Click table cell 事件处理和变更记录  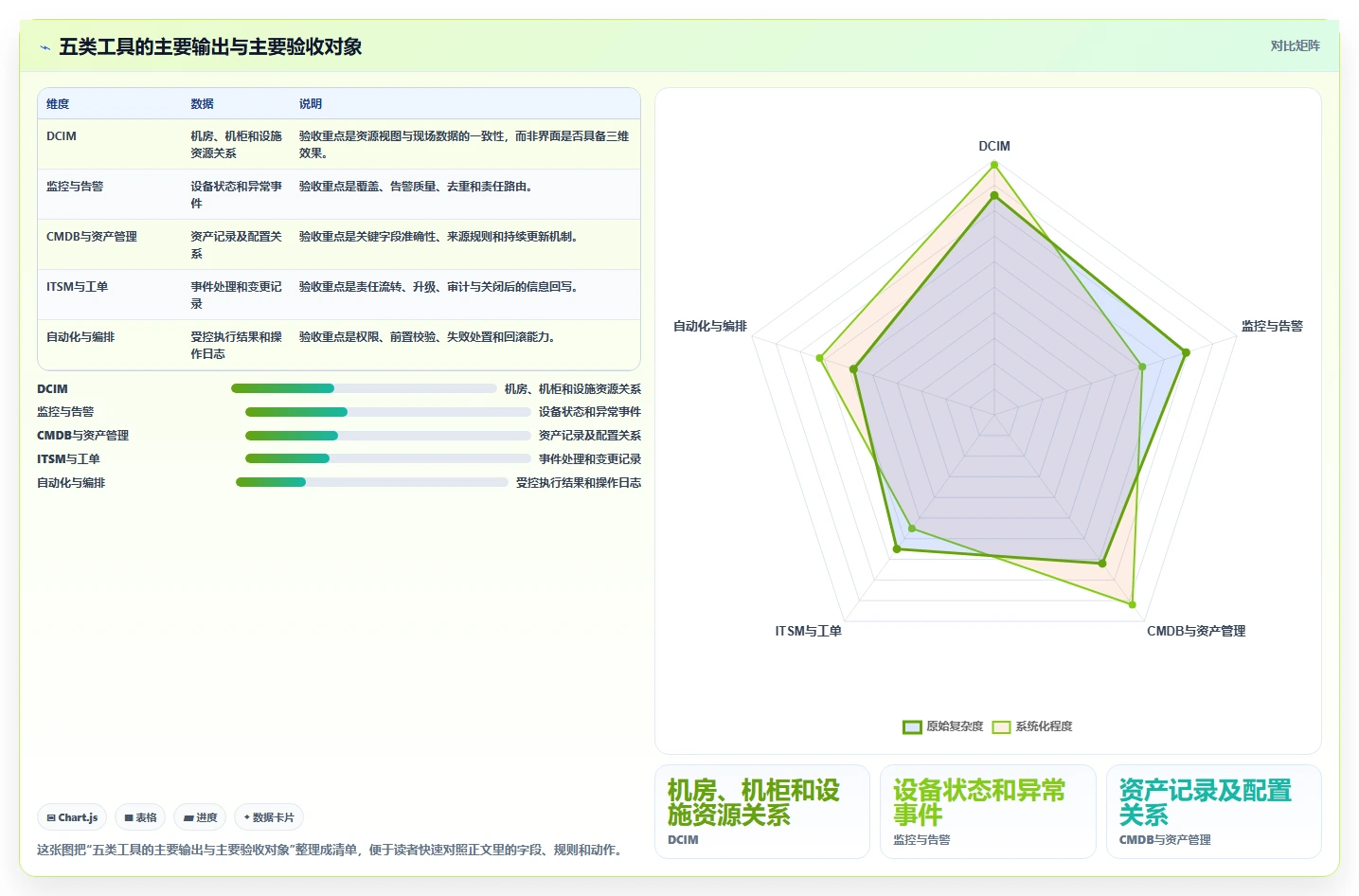[237, 296]
